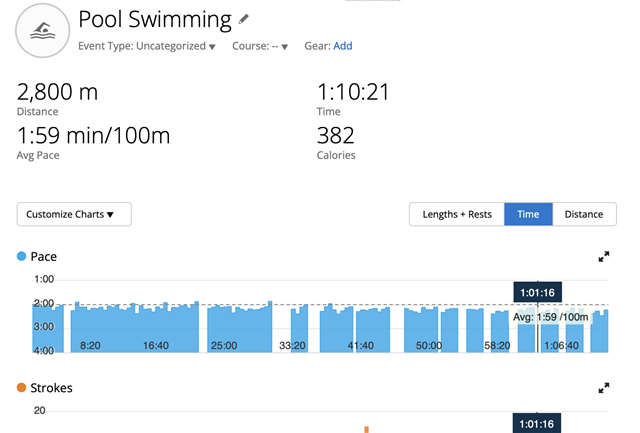Click the blue Pace legend dot
The height and width of the screenshot is (433, 640).
(x=22, y=257)
